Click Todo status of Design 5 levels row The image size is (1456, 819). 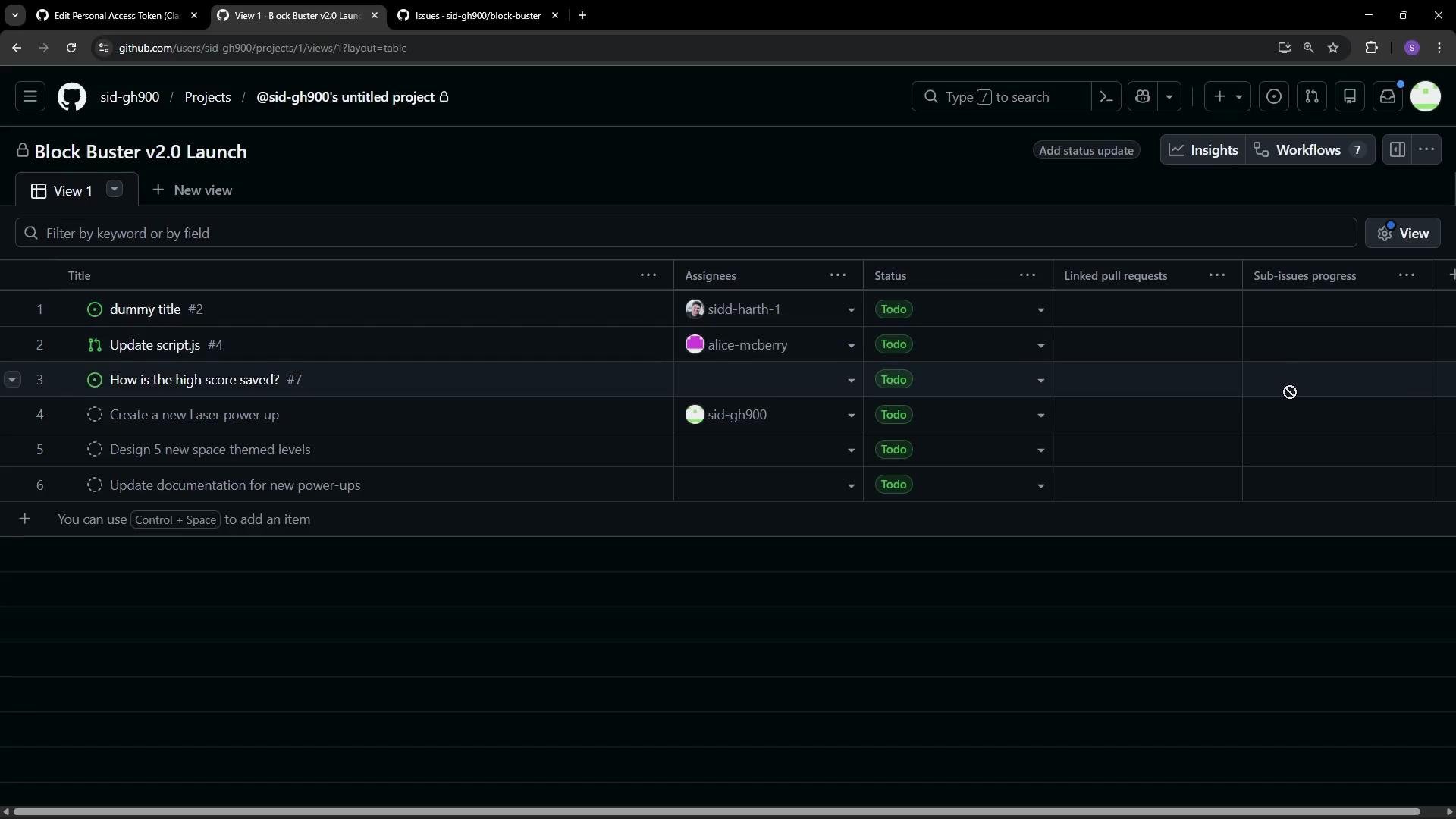tap(893, 450)
